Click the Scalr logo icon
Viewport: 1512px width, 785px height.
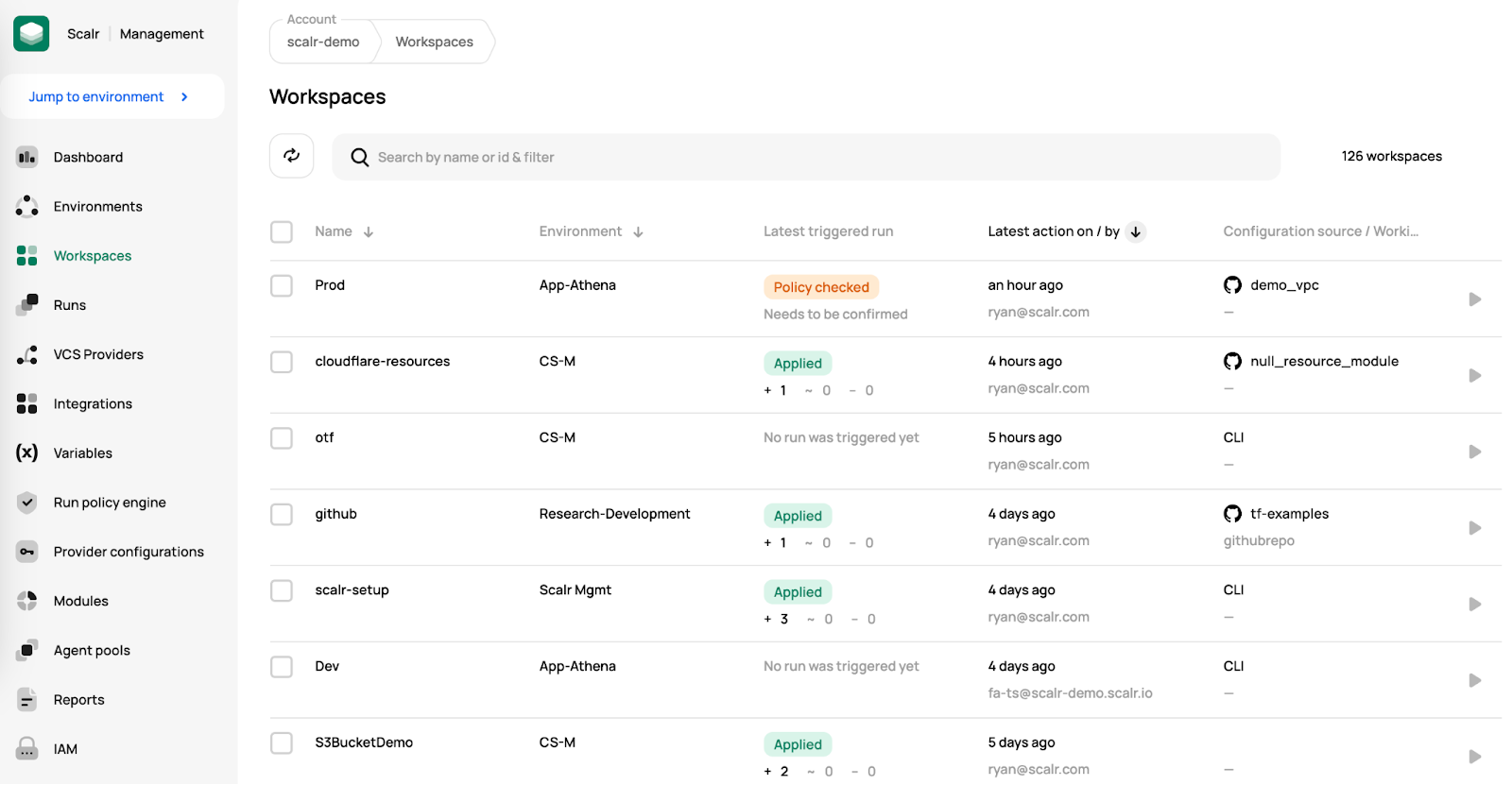(31, 33)
